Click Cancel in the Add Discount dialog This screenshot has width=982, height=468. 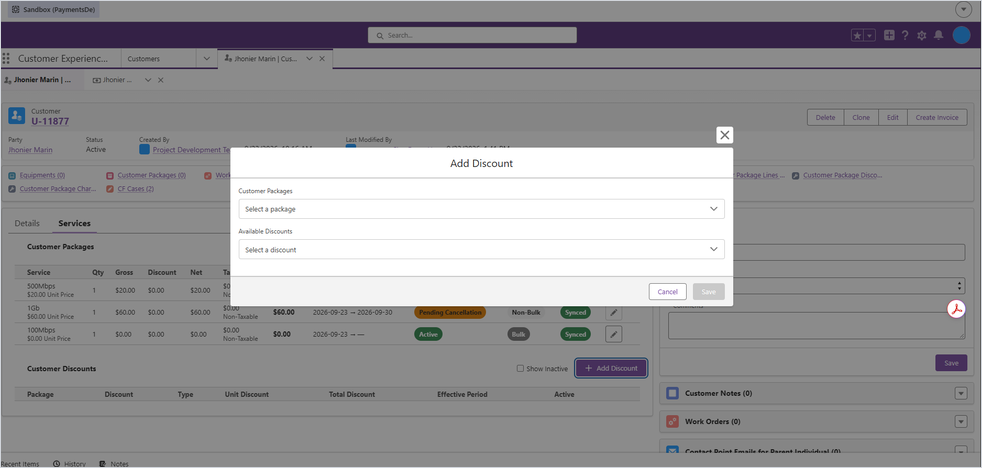click(668, 291)
